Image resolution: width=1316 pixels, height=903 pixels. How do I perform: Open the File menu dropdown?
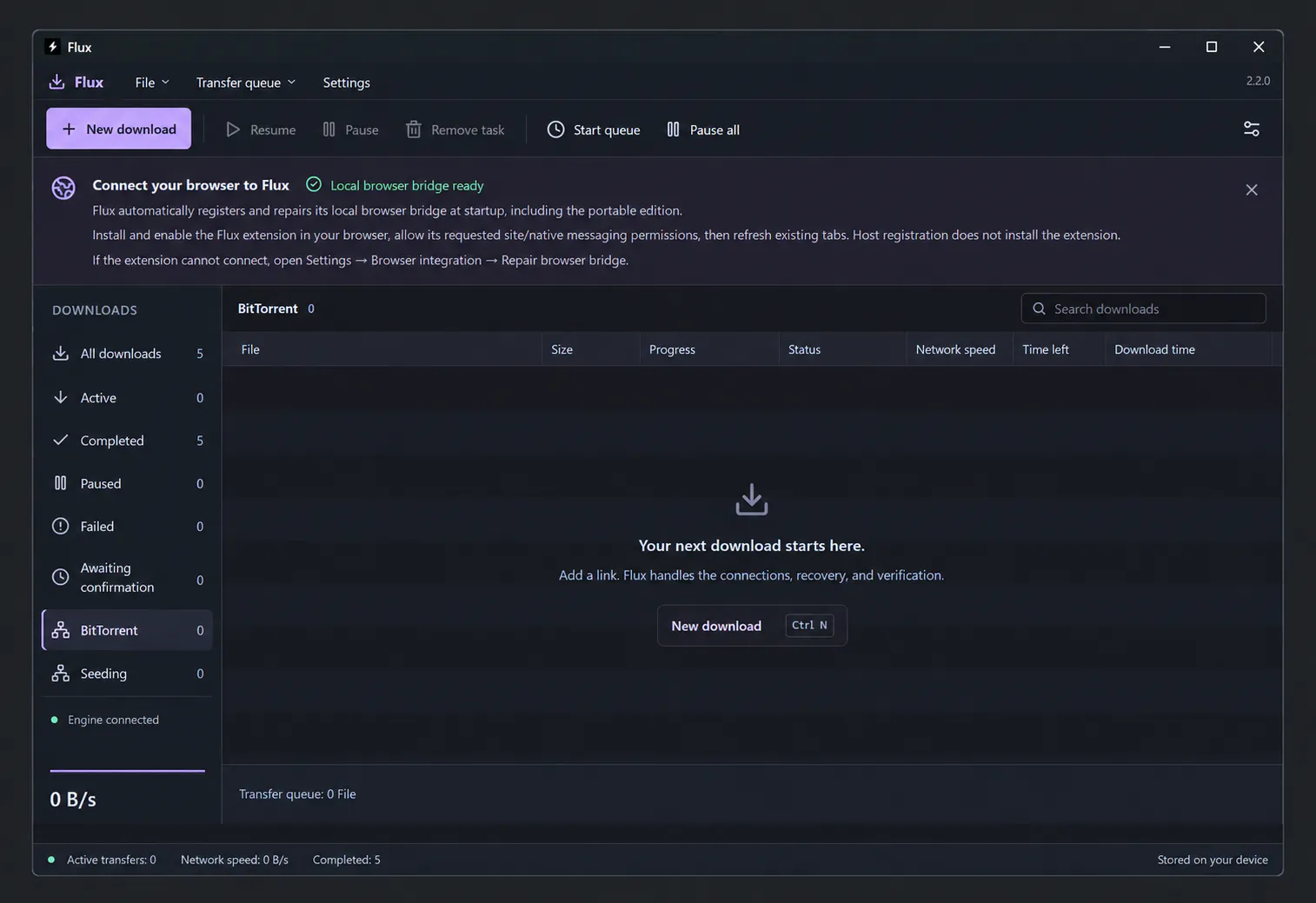click(x=152, y=83)
